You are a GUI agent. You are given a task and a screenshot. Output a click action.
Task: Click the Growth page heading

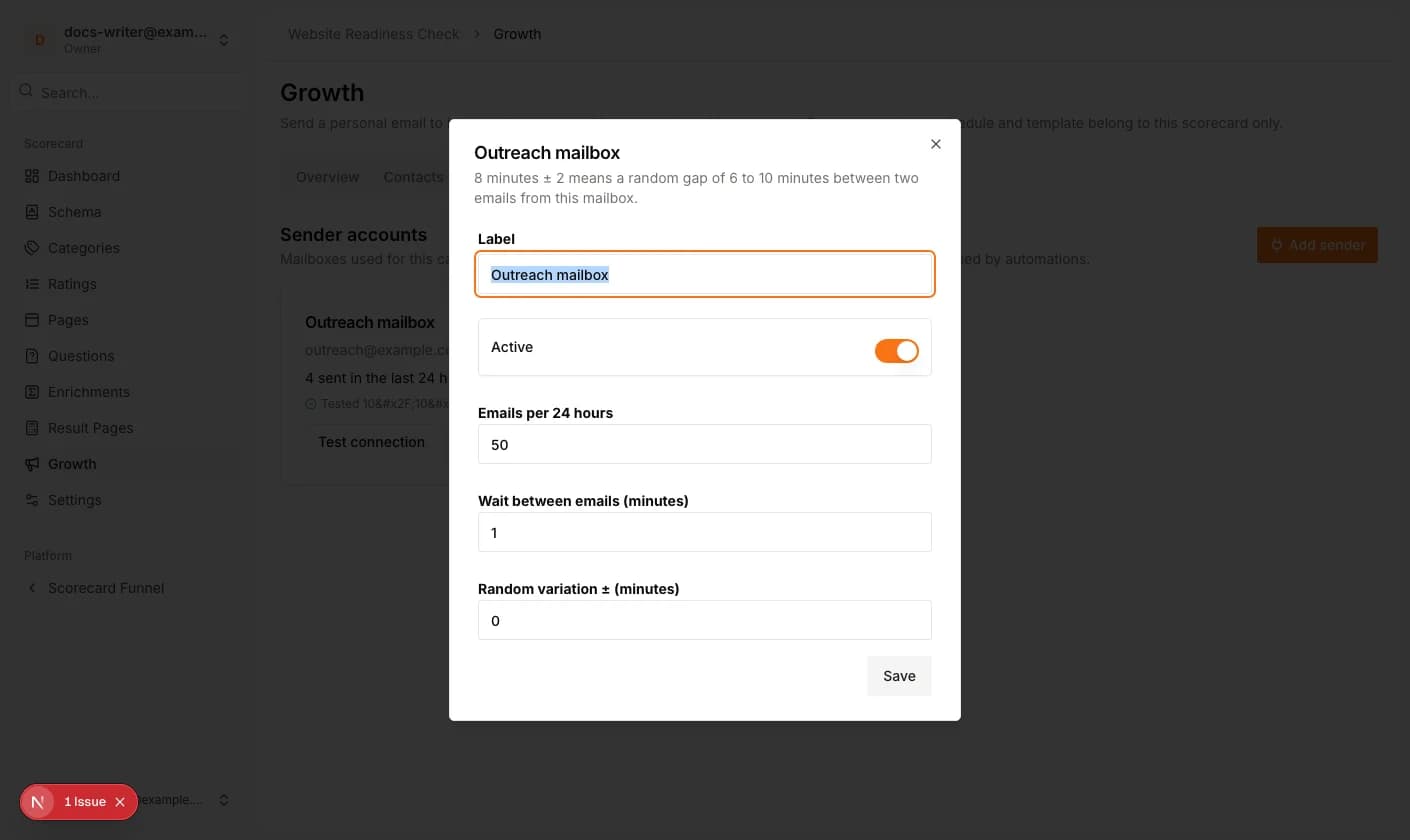coord(322,93)
